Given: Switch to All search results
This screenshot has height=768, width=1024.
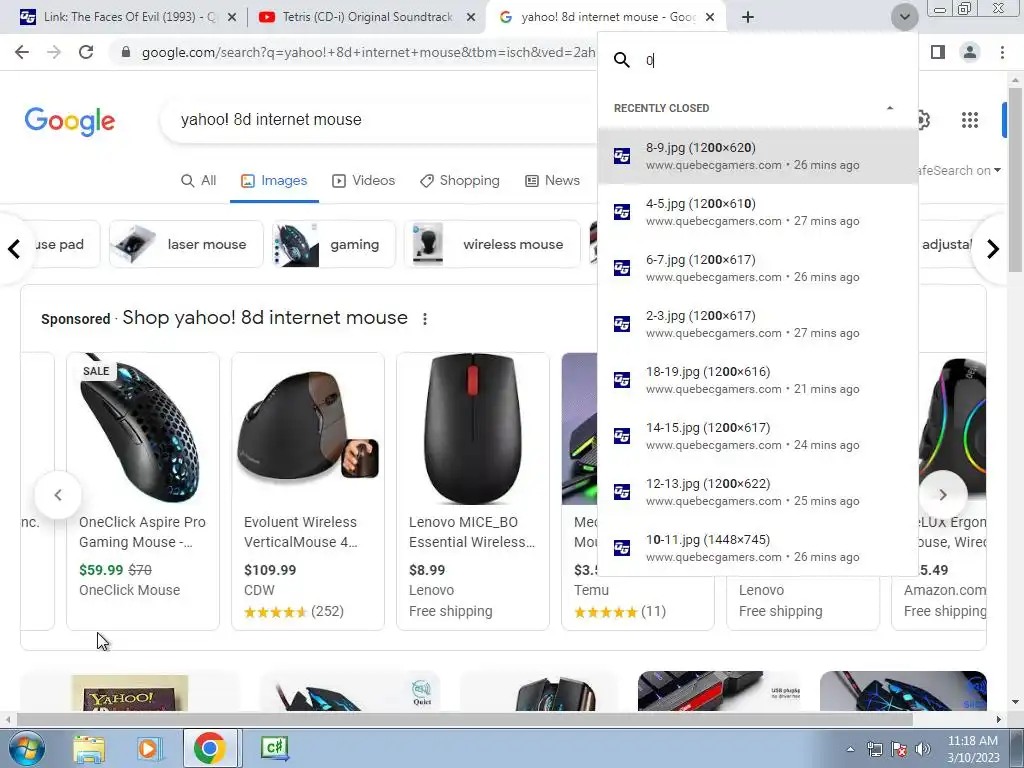Looking at the screenshot, I should point(199,181).
